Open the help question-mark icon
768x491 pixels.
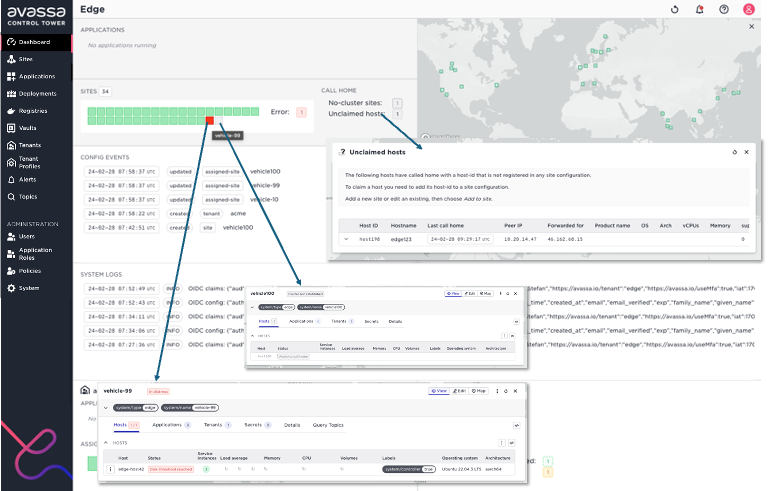[724, 9]
